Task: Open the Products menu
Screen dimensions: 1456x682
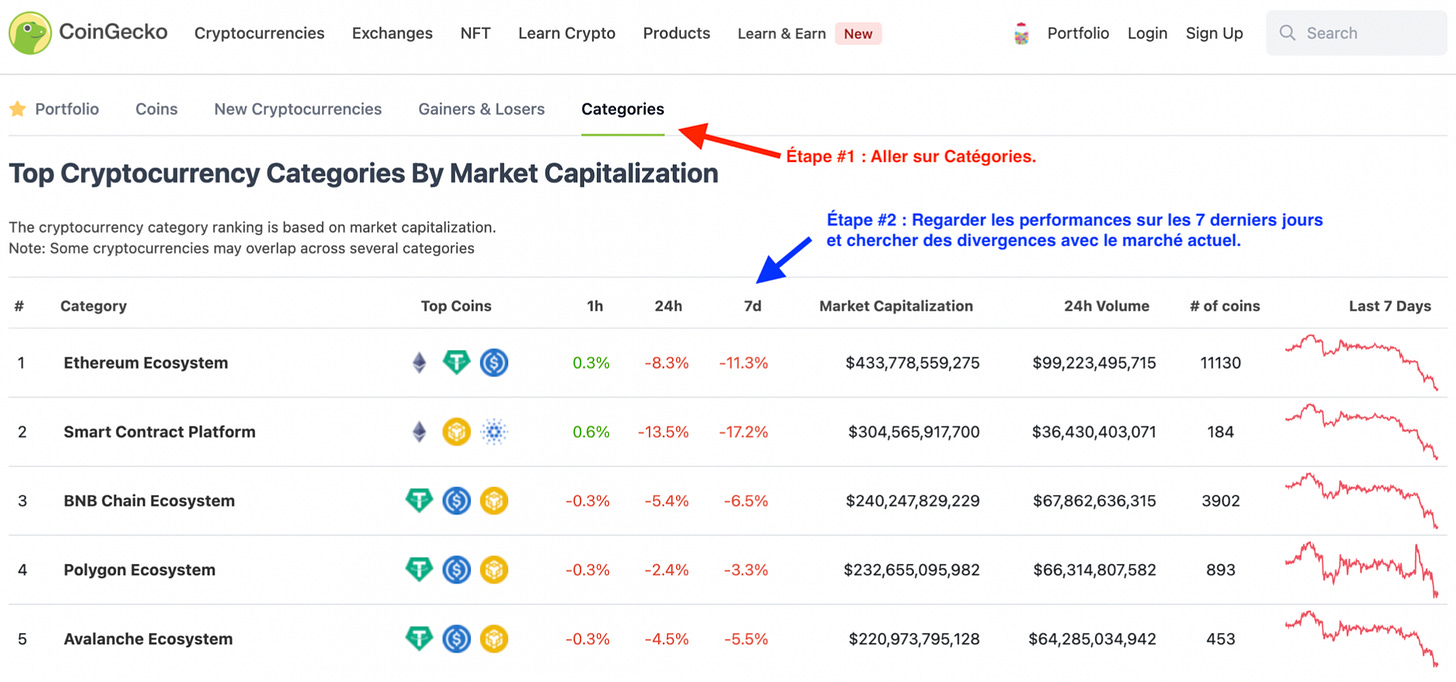Action: [x=676, y=33]
